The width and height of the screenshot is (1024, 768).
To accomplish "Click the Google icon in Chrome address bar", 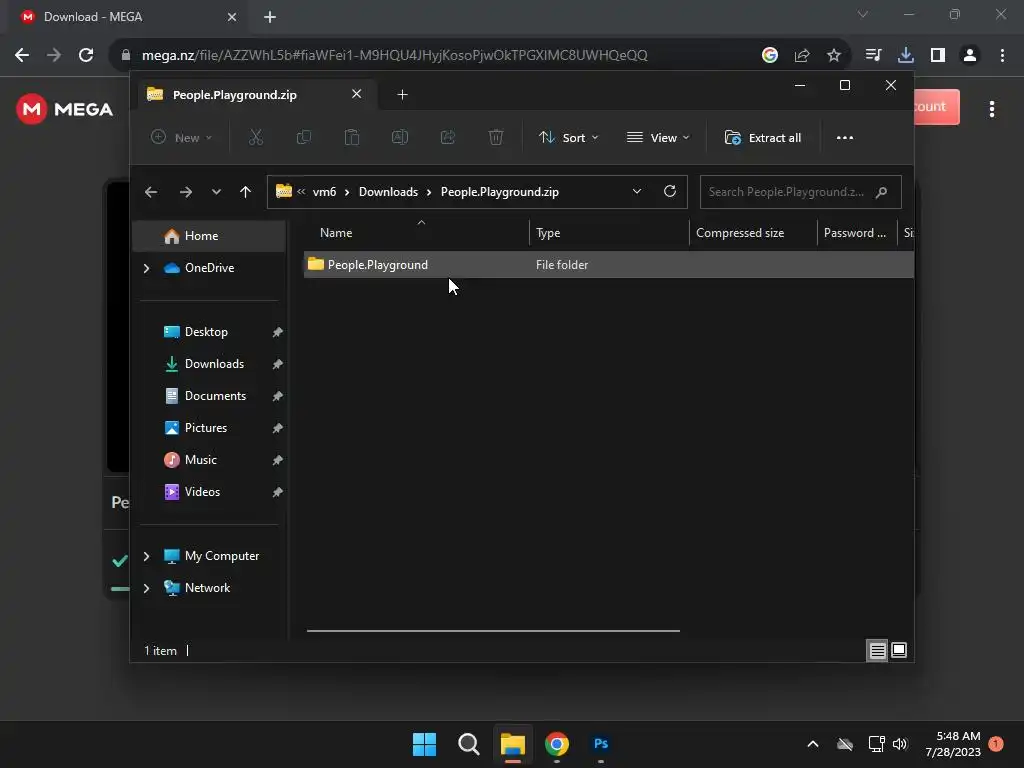I will [x=770, y=55].
